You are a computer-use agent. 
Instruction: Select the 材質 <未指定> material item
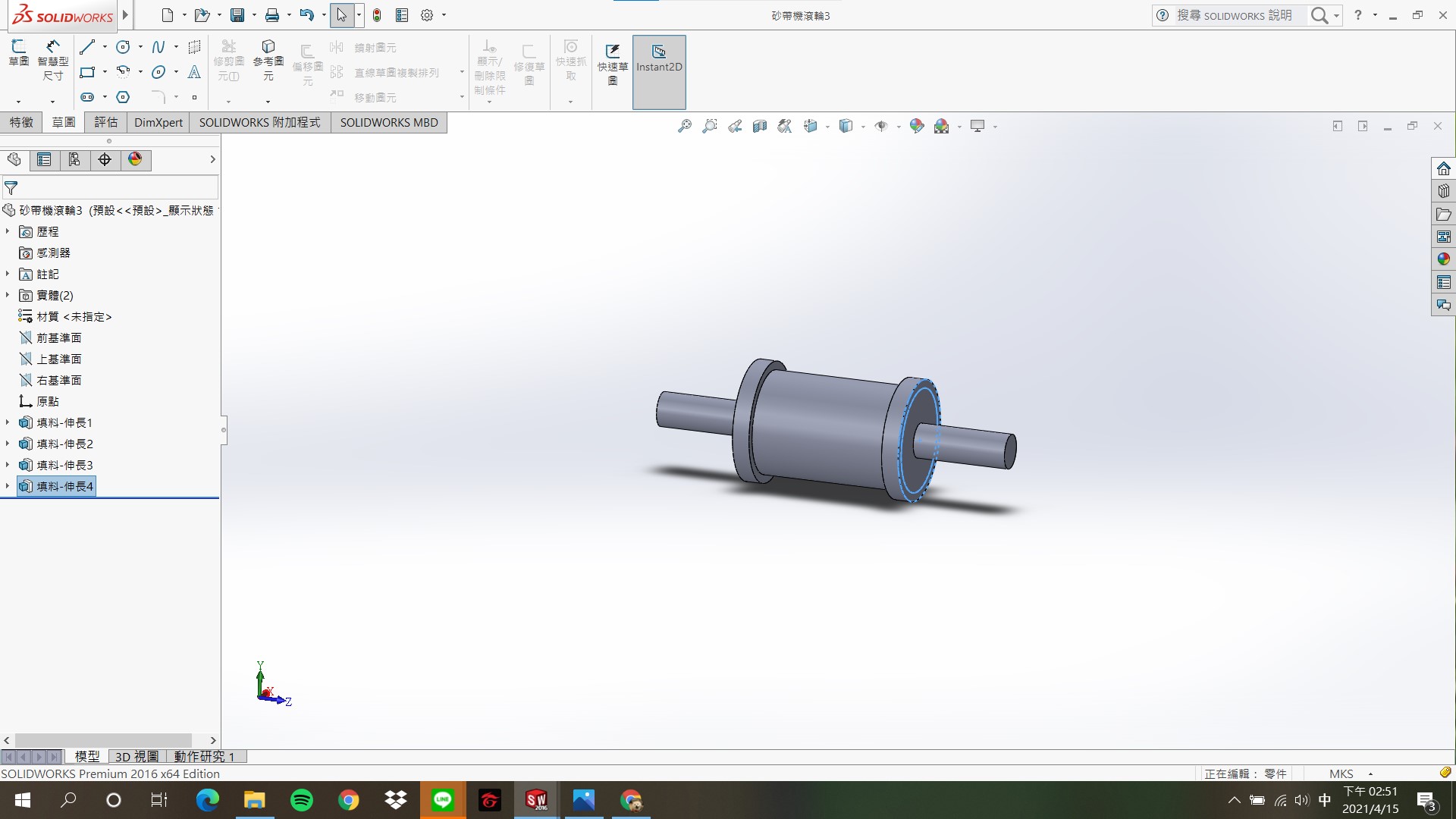pyautogui.click(x=65, y=316)
